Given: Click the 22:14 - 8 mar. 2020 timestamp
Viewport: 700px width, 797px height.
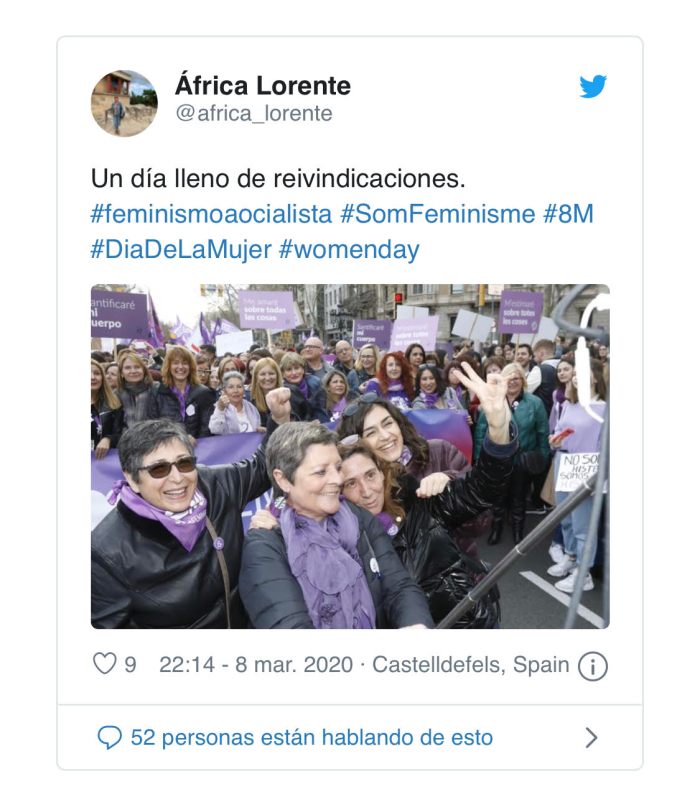Looking at the screenshot, I should (256, 665).
